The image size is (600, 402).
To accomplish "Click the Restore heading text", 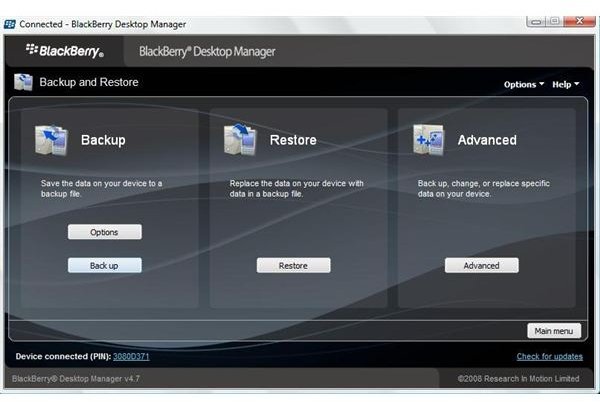I will click(x=293, y=140).
